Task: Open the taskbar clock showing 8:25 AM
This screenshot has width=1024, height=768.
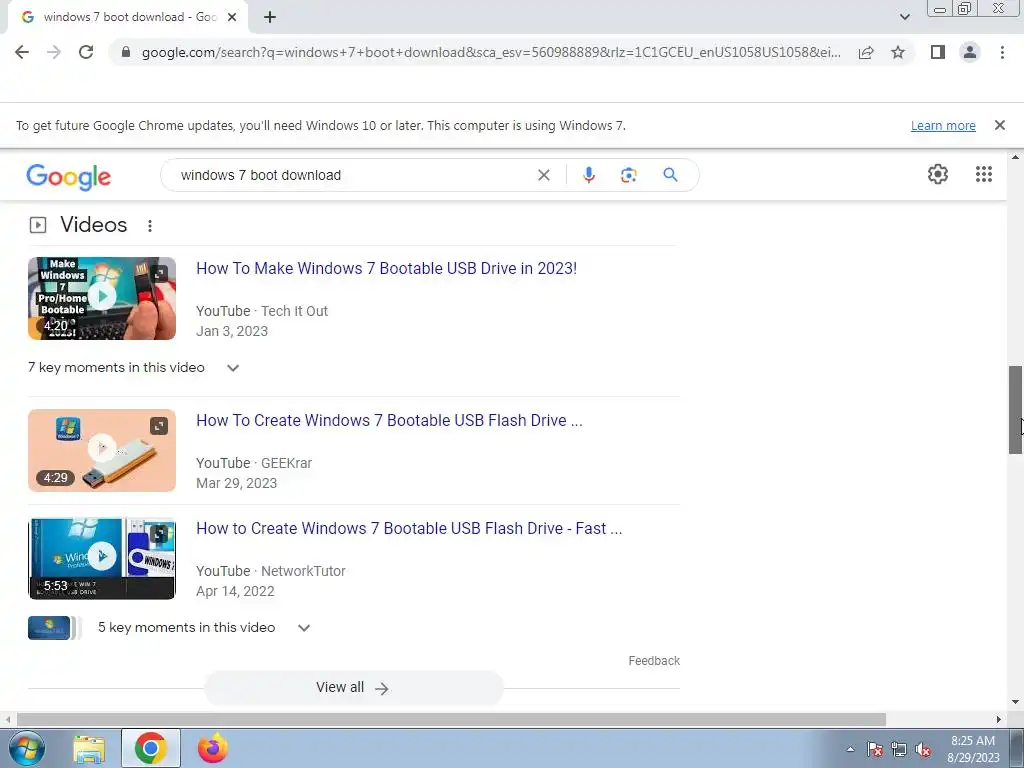Action: (x=973, y=749)
